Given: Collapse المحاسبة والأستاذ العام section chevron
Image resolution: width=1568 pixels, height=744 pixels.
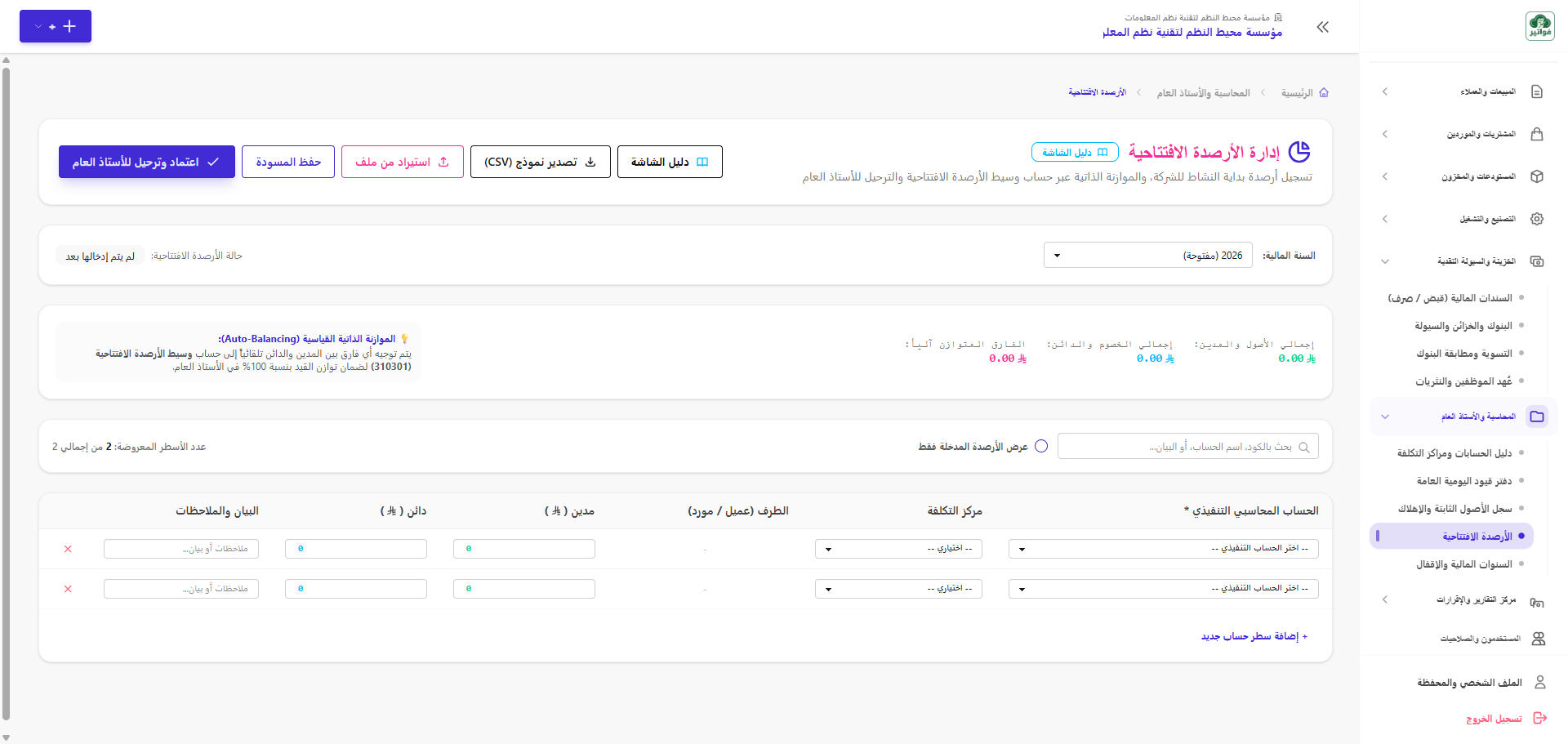Looking at the screenshot, I should 1385,417.
